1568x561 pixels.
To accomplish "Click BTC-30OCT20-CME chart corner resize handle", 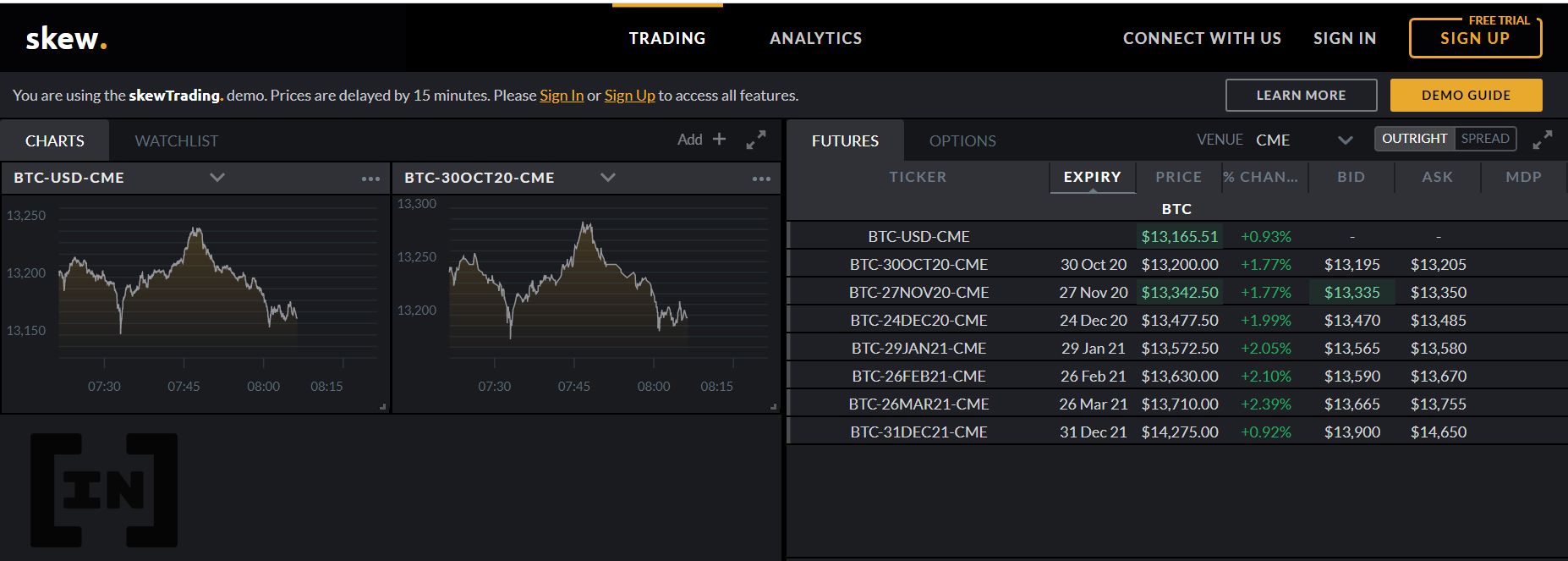I will (774, 407).
